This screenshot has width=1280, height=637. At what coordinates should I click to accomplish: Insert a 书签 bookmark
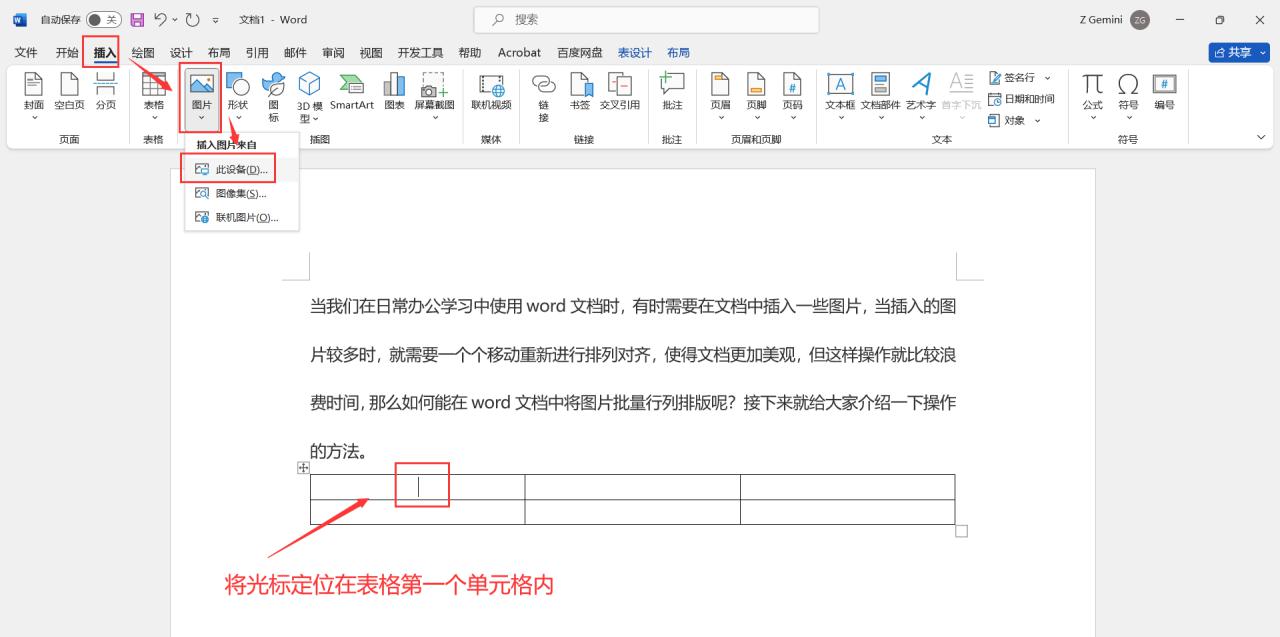tap(580, 92)
